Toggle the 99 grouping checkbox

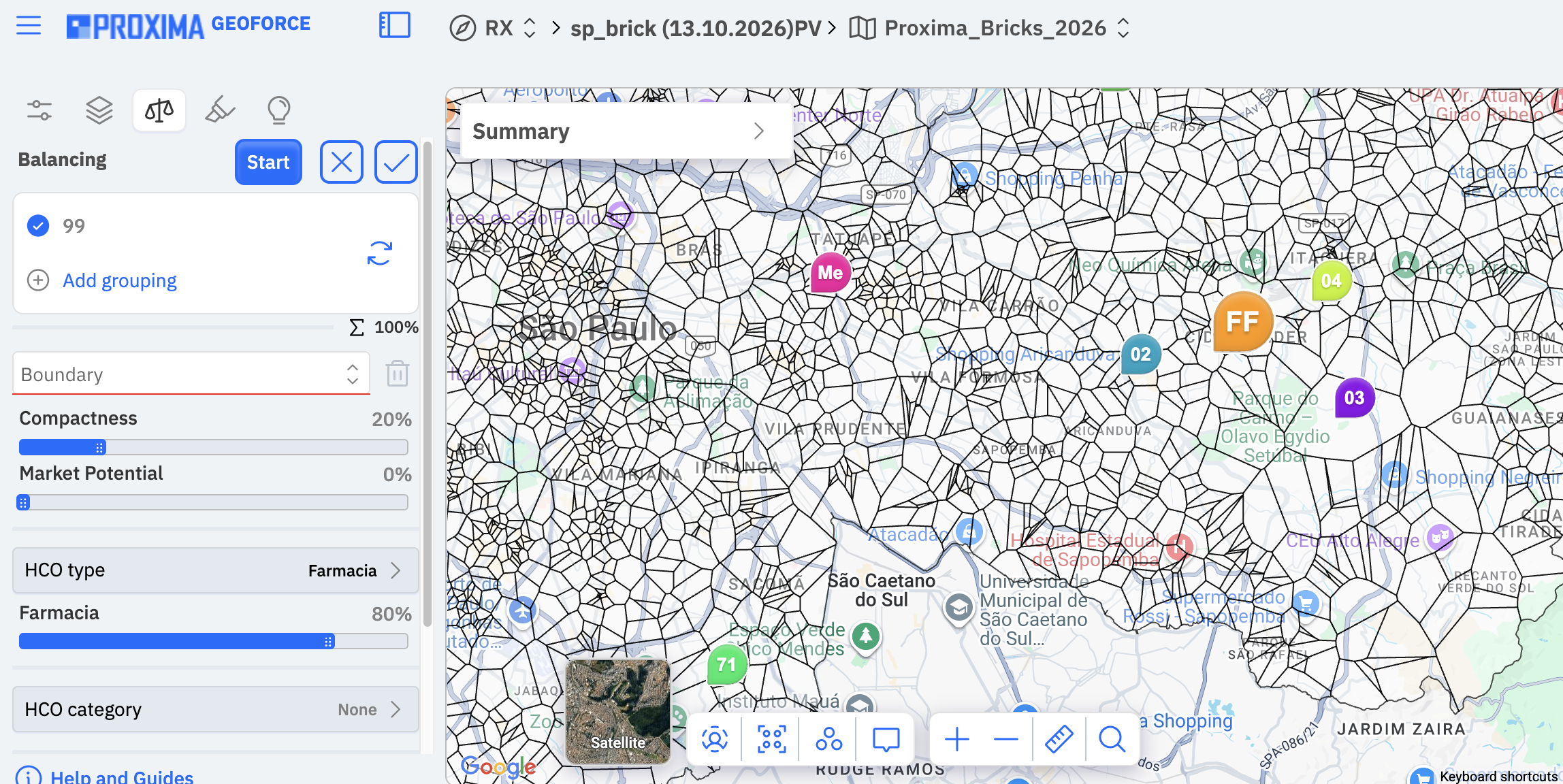pyautogui.click(x=38, y=225)
